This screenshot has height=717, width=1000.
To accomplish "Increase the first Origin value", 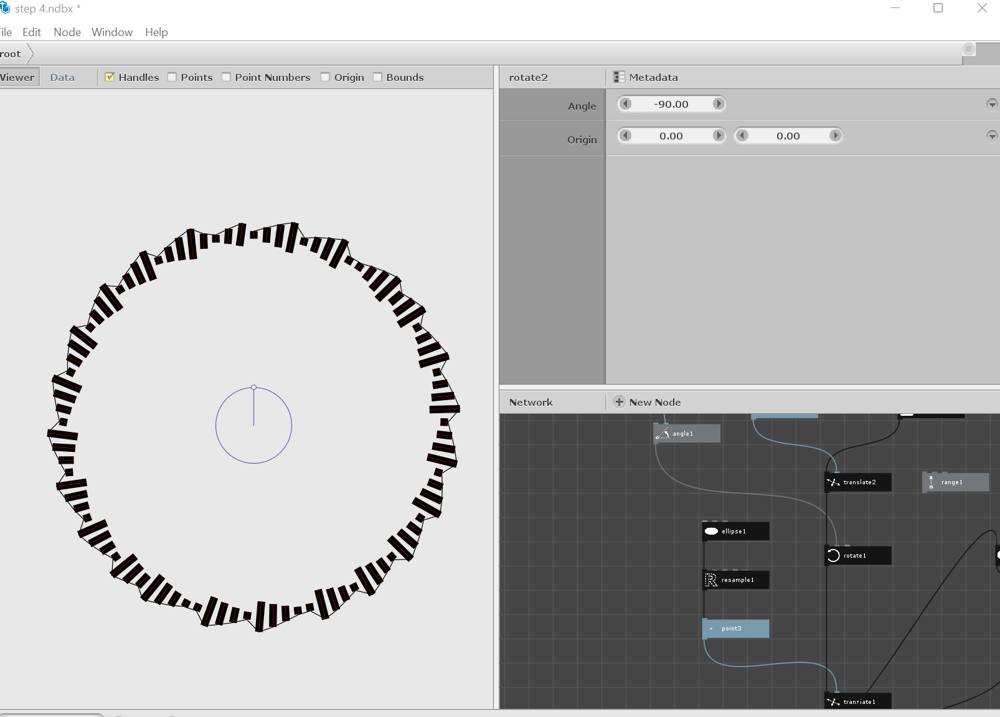I will pyautogui.click(x=718, y=135).
